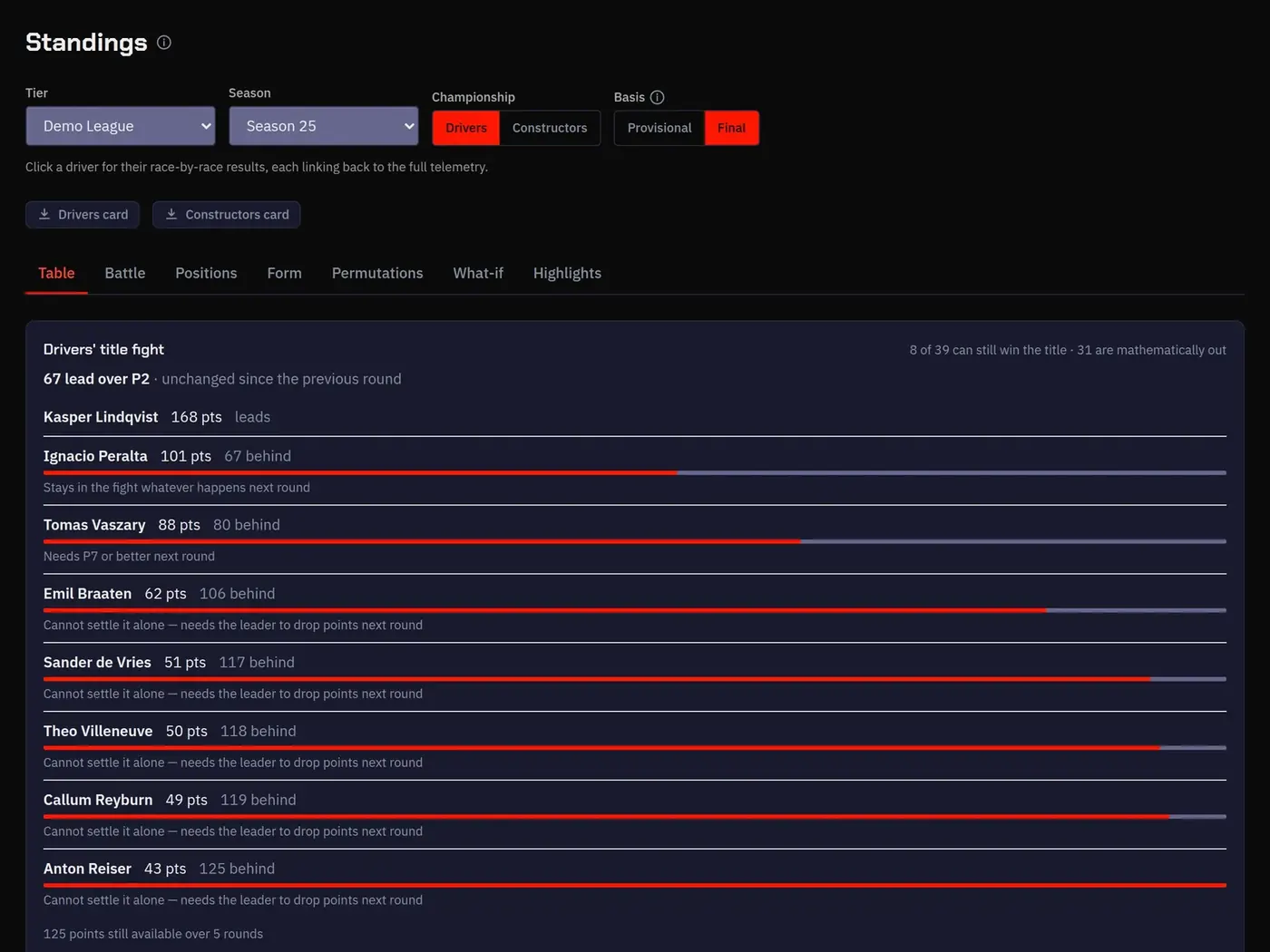Image resolution: width=1270 pixels, height=952 pixels.
Task: Open the Tier dropdown showing Demo League
Action: point(121,126)
